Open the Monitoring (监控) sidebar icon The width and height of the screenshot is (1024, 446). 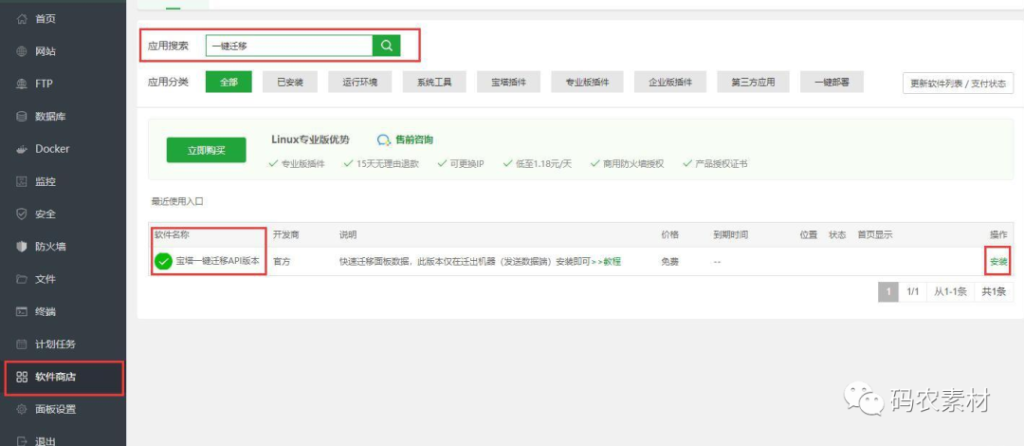(22, 181)
